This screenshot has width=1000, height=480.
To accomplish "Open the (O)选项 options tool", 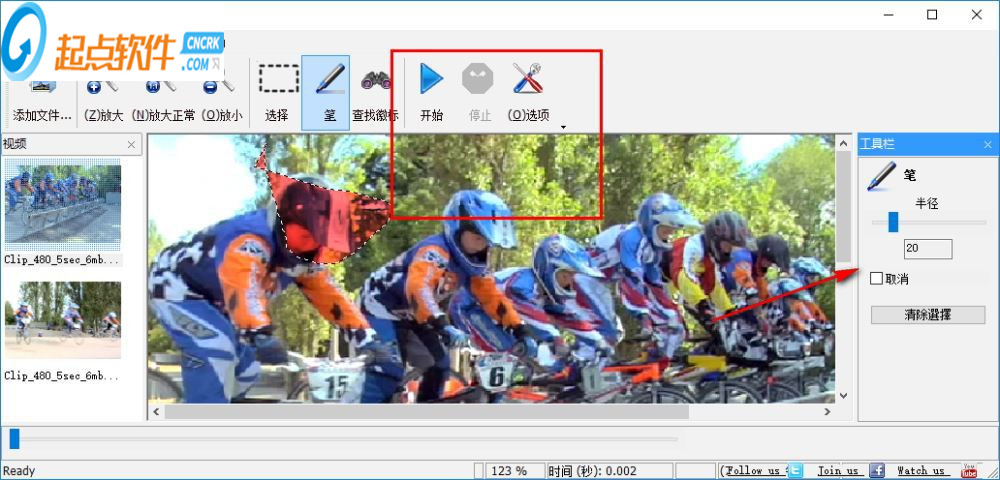I will (528, 92).
